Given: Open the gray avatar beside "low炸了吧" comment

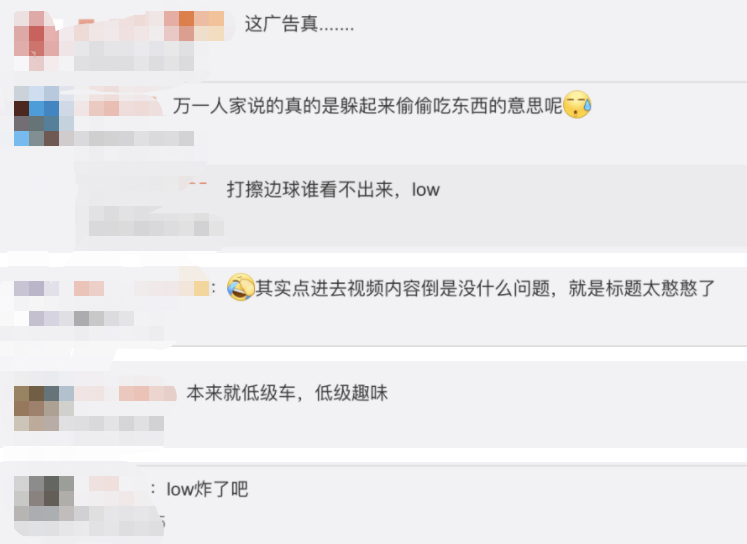Looking at the screenshot, I should (x=44, y=498).
